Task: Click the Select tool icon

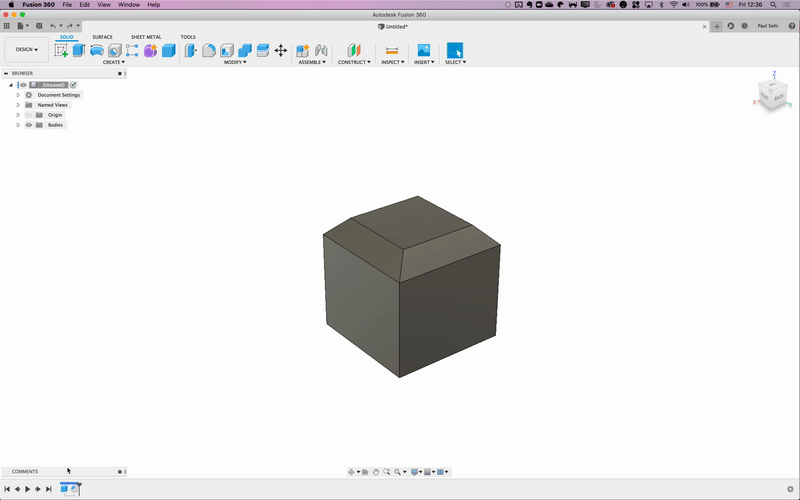Action: point(455,50)
